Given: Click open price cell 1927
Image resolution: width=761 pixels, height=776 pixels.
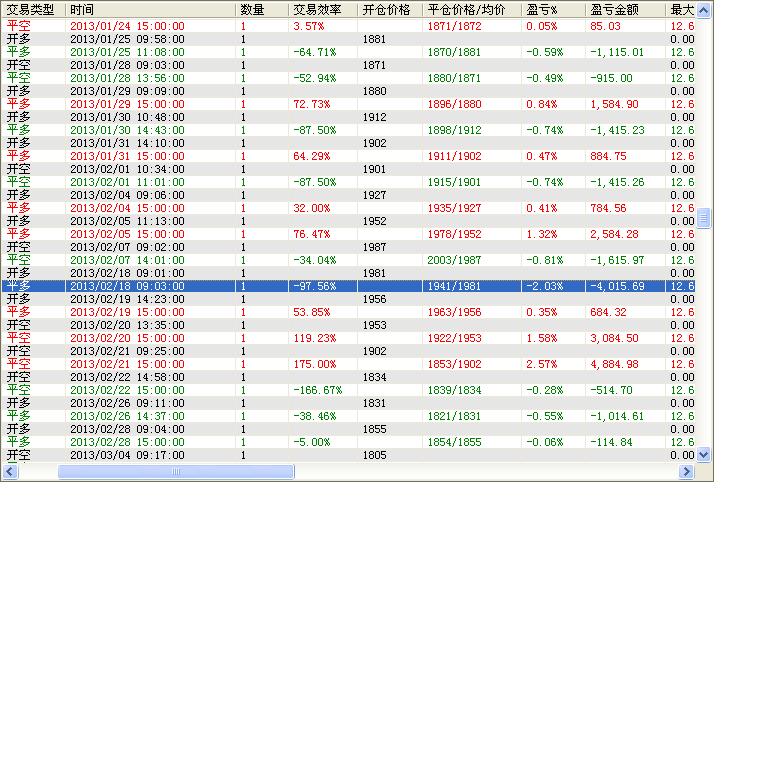Looking at the screenshot, I should click(374, 195).
